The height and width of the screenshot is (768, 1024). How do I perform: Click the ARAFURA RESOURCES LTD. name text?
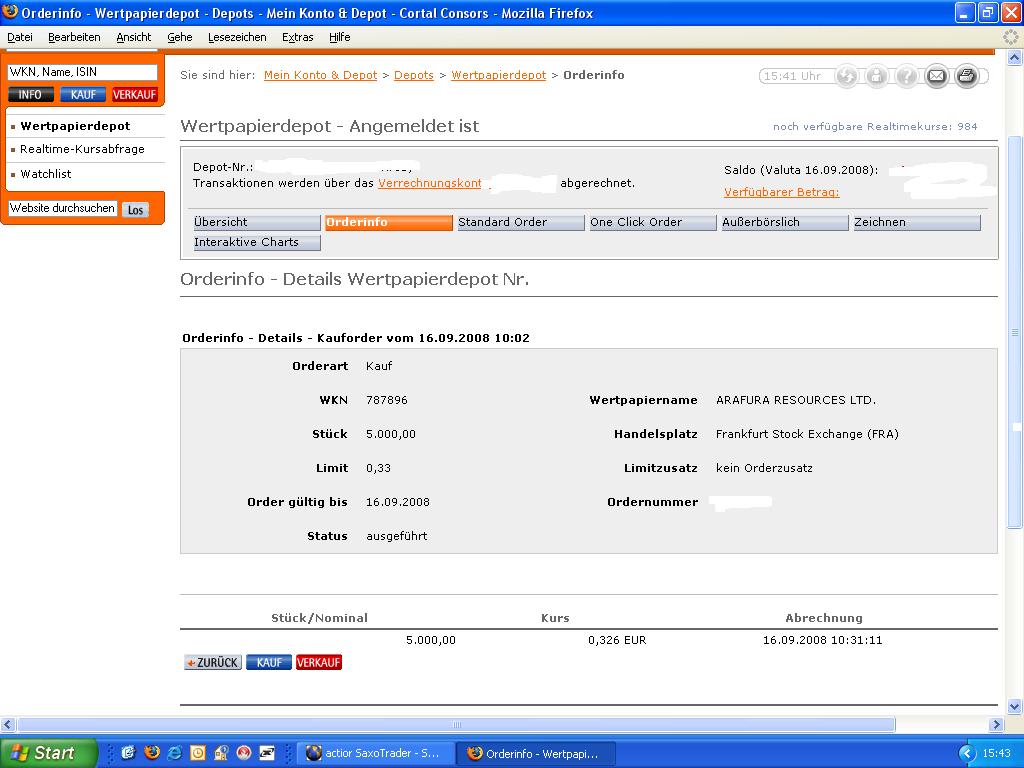[796, 400]
